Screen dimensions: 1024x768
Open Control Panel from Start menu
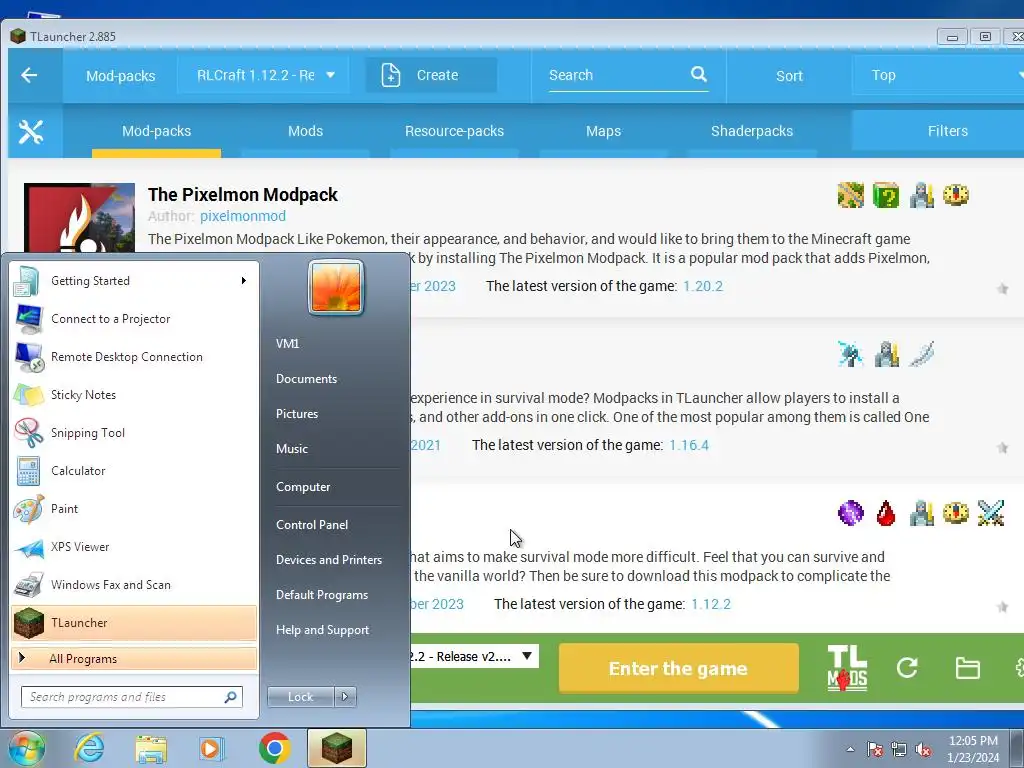[x=312, y=525]
